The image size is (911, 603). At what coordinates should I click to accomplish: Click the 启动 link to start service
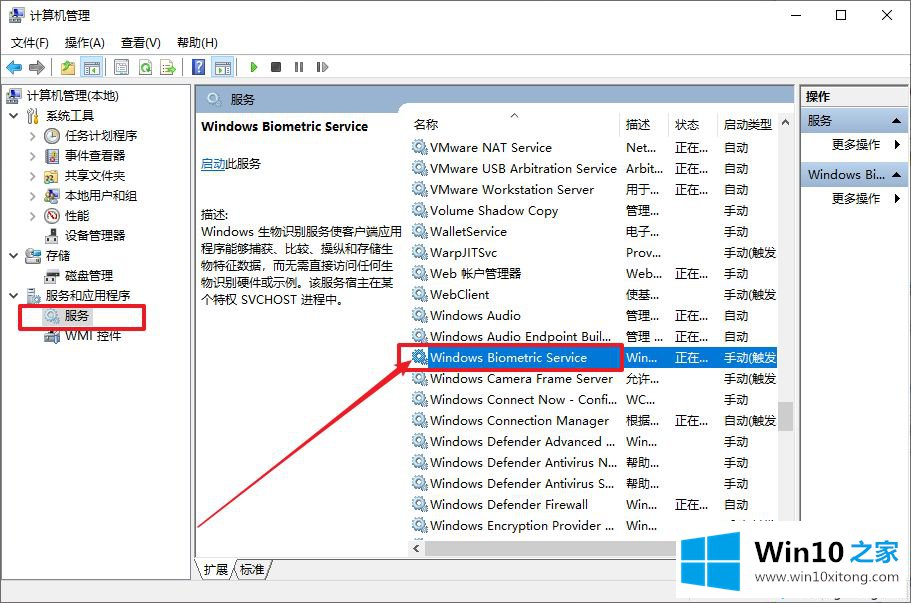click(213, 164)
